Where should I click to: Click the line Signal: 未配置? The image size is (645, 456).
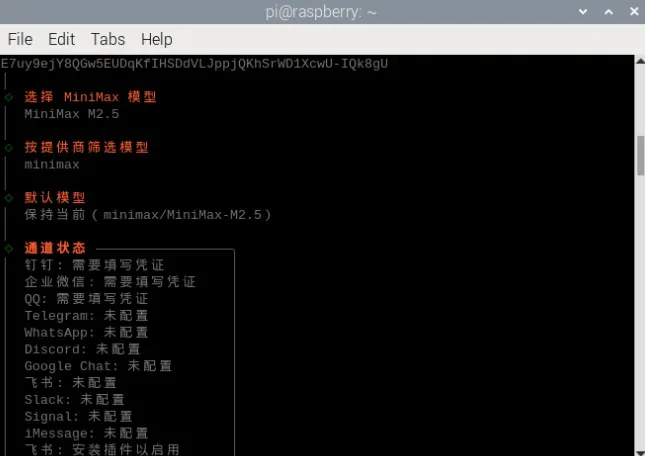point(79,417)
